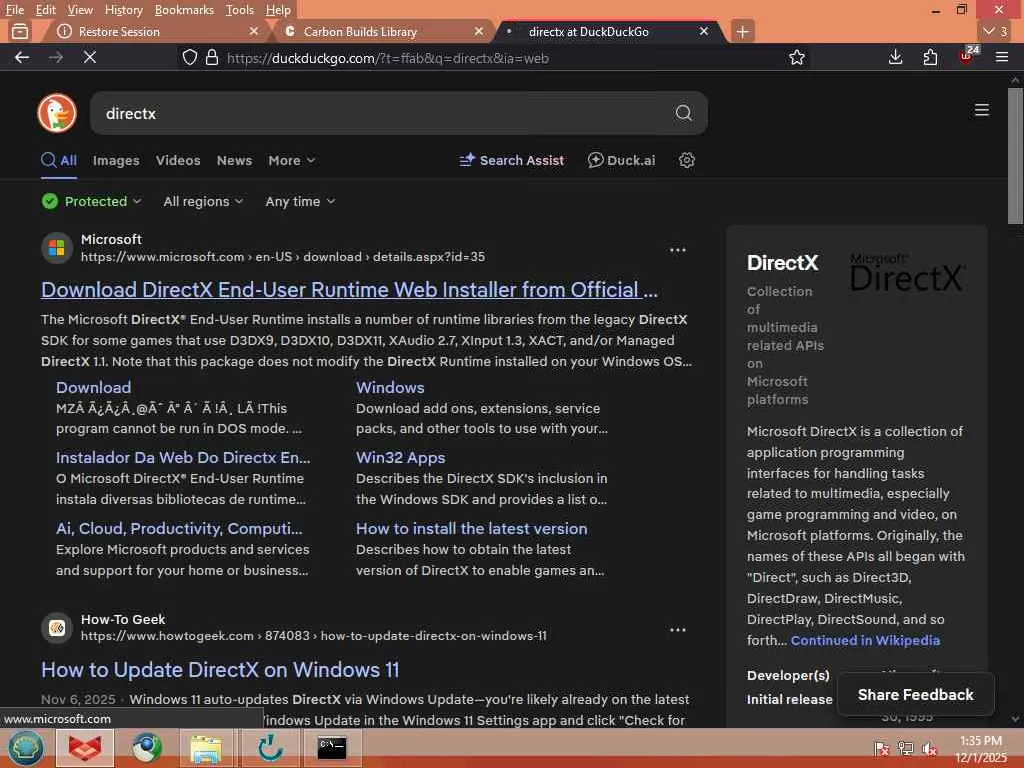
Task: Go back using browser back arrow
Action: coord(22,57)
